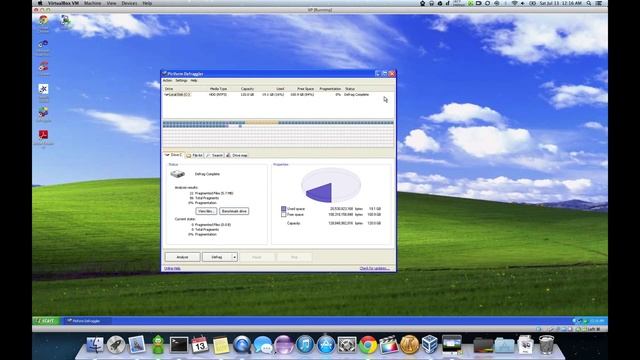Screen dimensions: 640x360
Task: Click the View files... button
Action: (x=206, y=211)
